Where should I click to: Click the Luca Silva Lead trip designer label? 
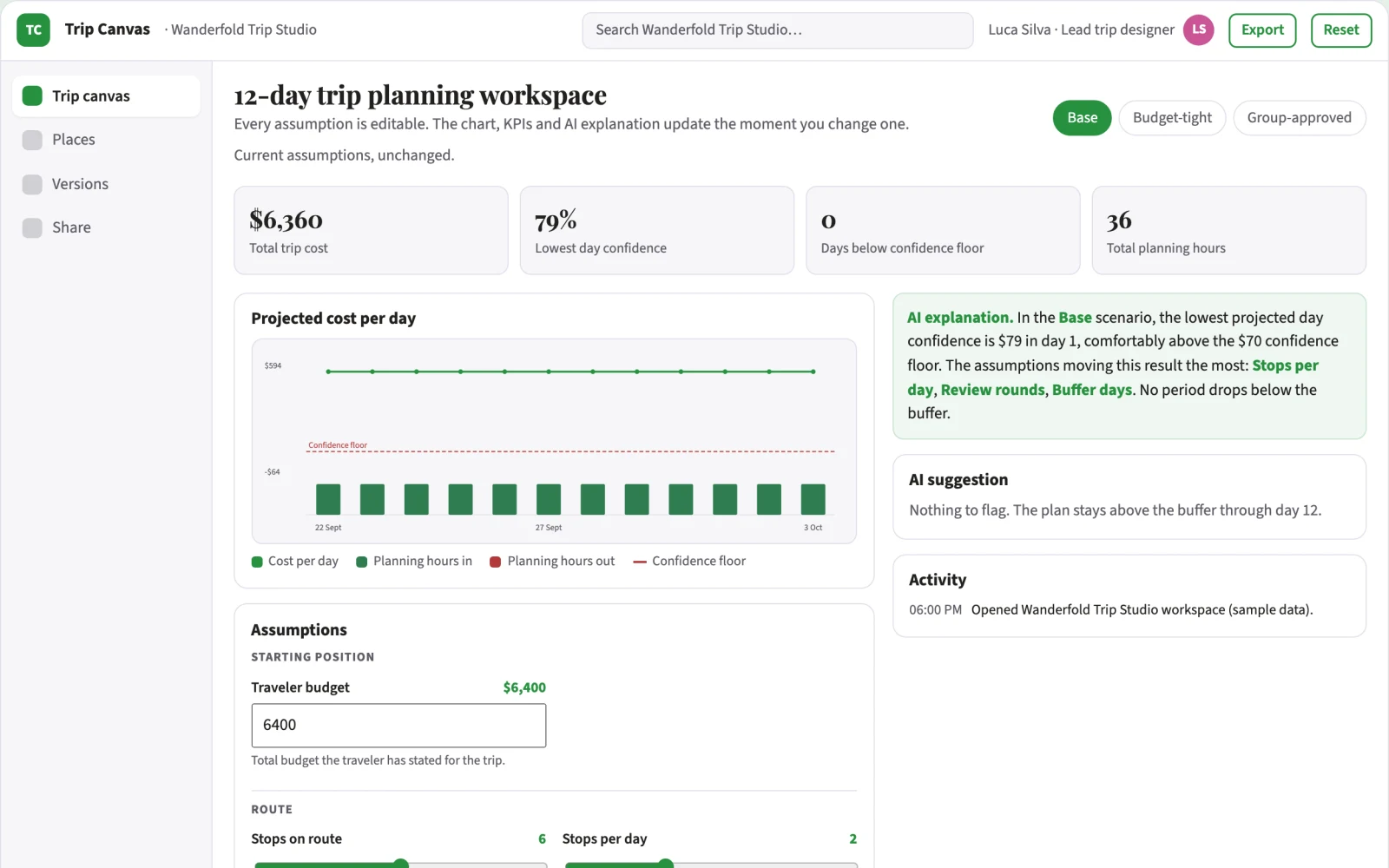point(1081,30)
